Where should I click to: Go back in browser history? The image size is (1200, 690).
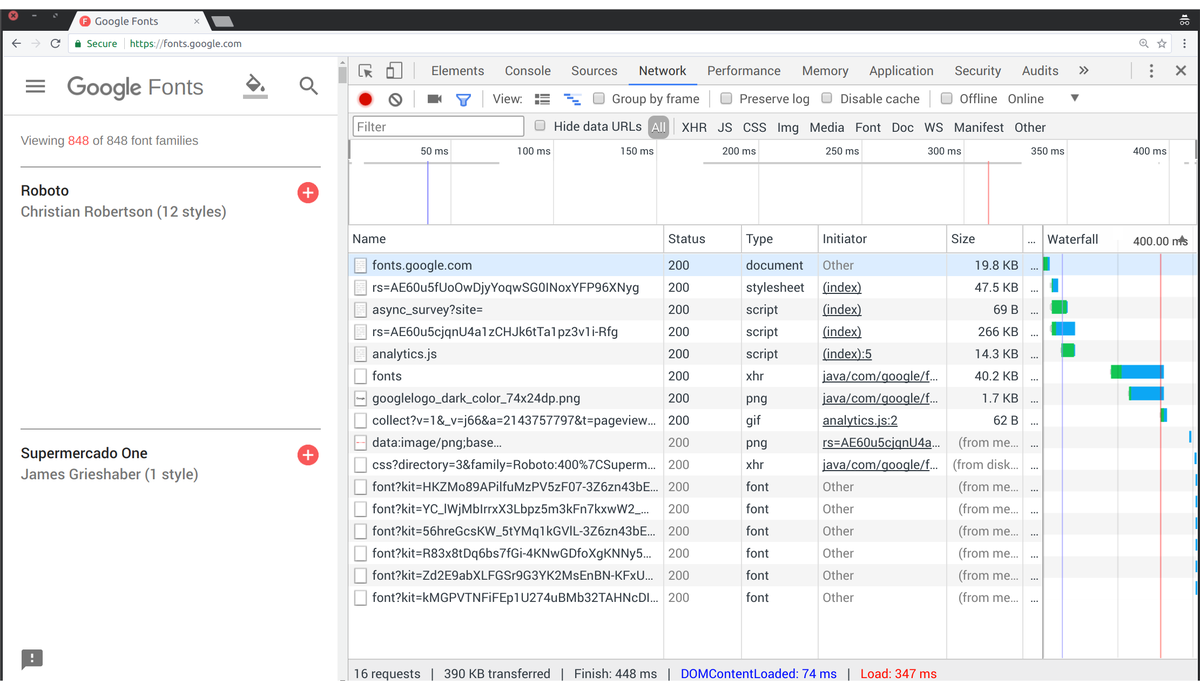click(16, 44)
